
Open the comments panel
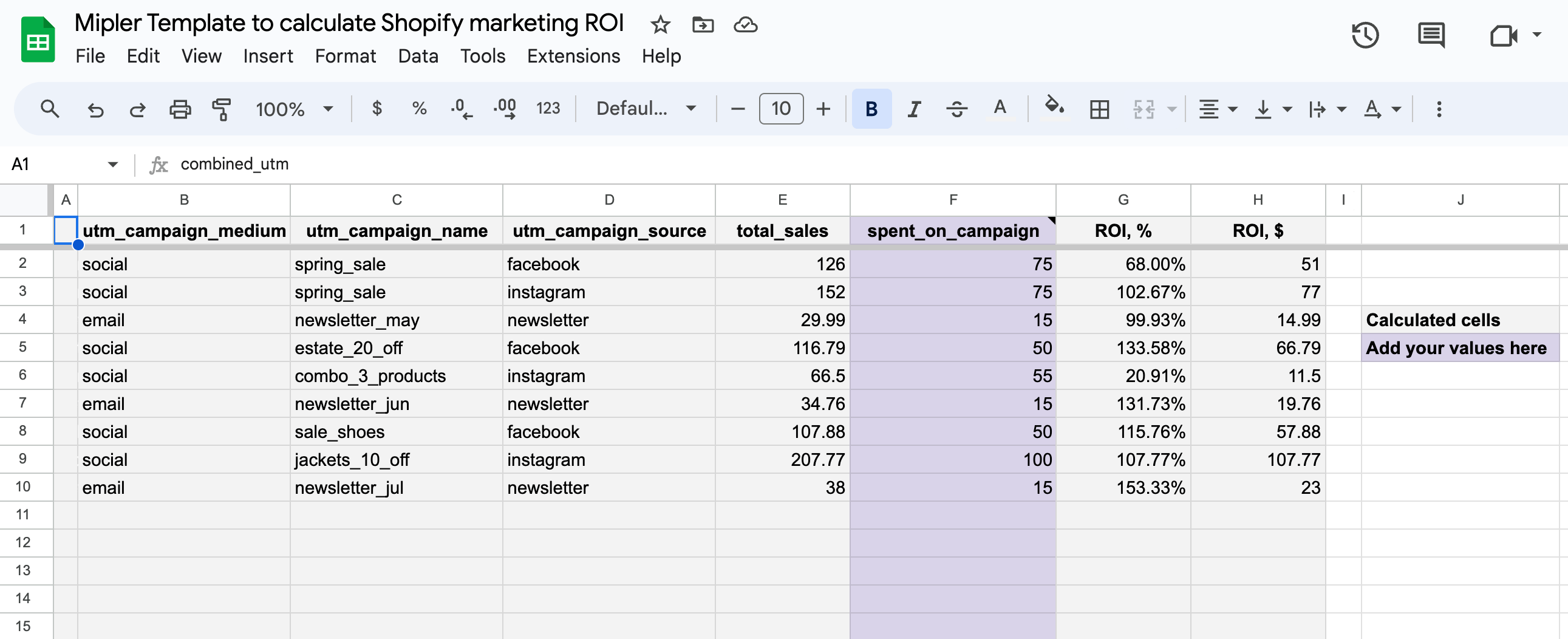tap(1430, 35)
